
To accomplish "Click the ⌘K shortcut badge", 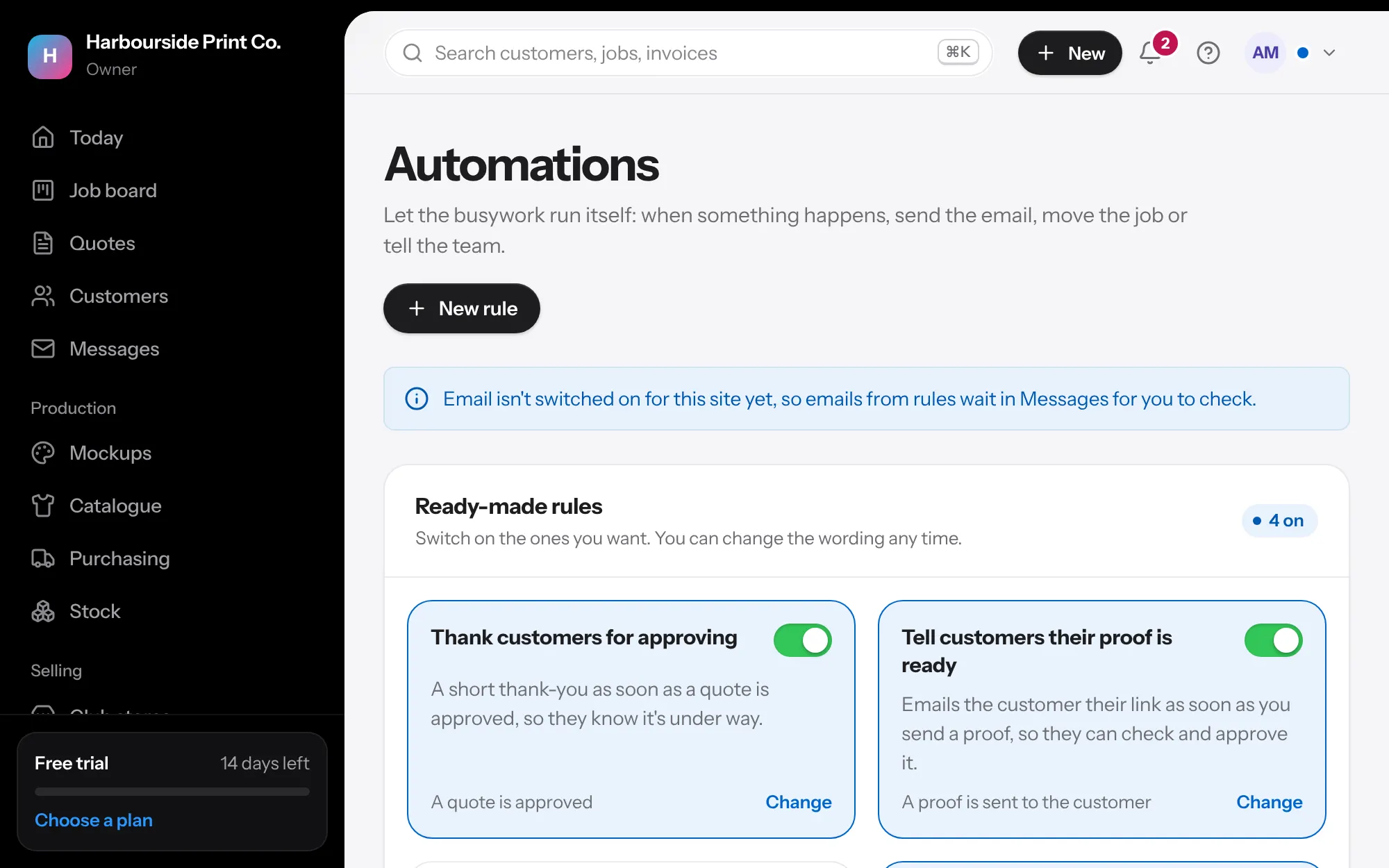I will pos(958,52).
